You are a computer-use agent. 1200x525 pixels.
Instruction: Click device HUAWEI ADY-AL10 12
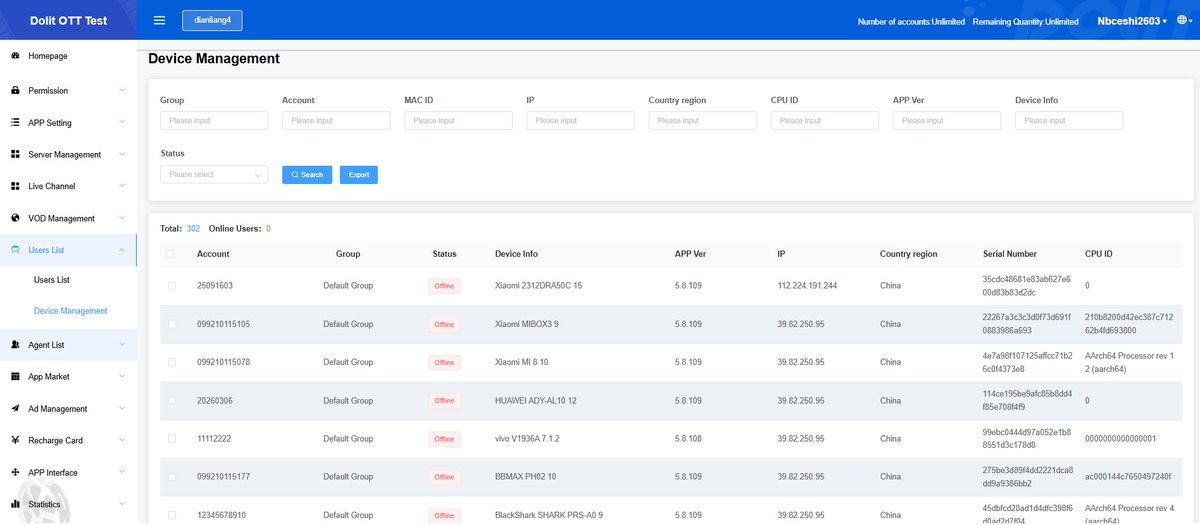(536, 400)
